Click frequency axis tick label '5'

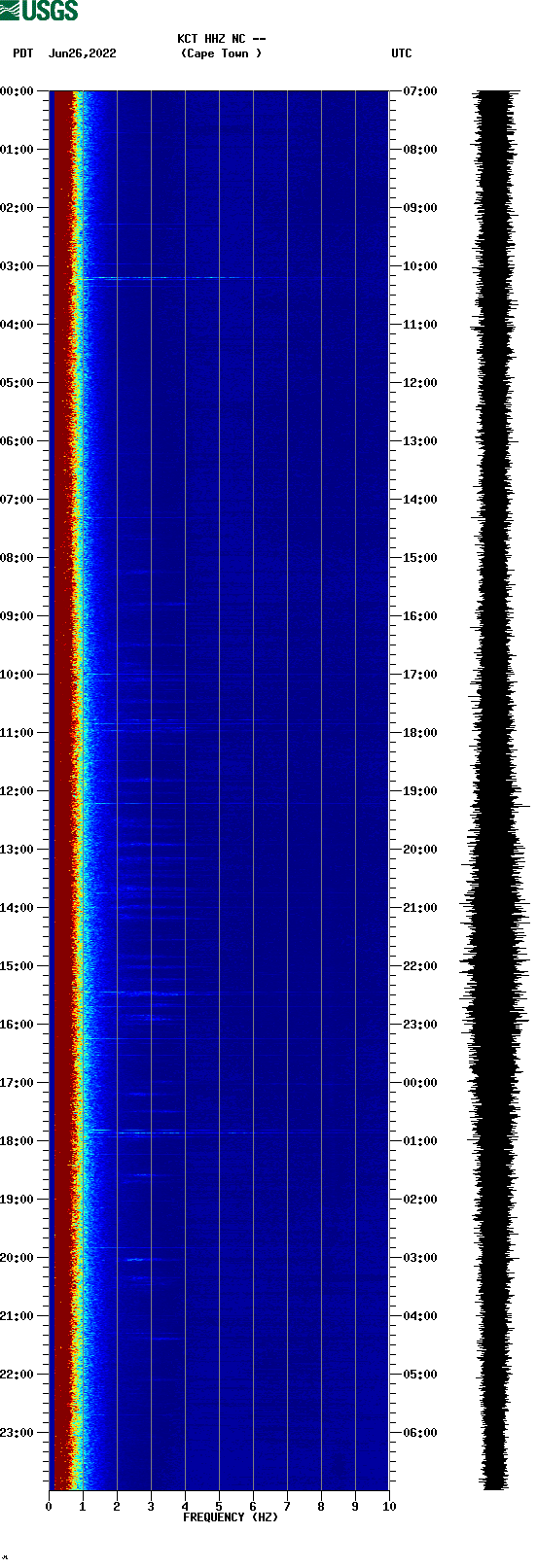219,1506
